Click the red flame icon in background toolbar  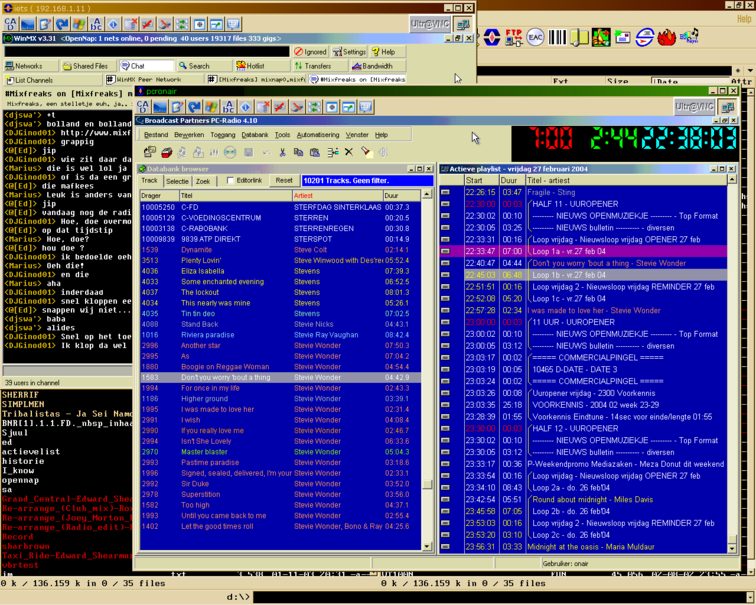tap(666, 37)
